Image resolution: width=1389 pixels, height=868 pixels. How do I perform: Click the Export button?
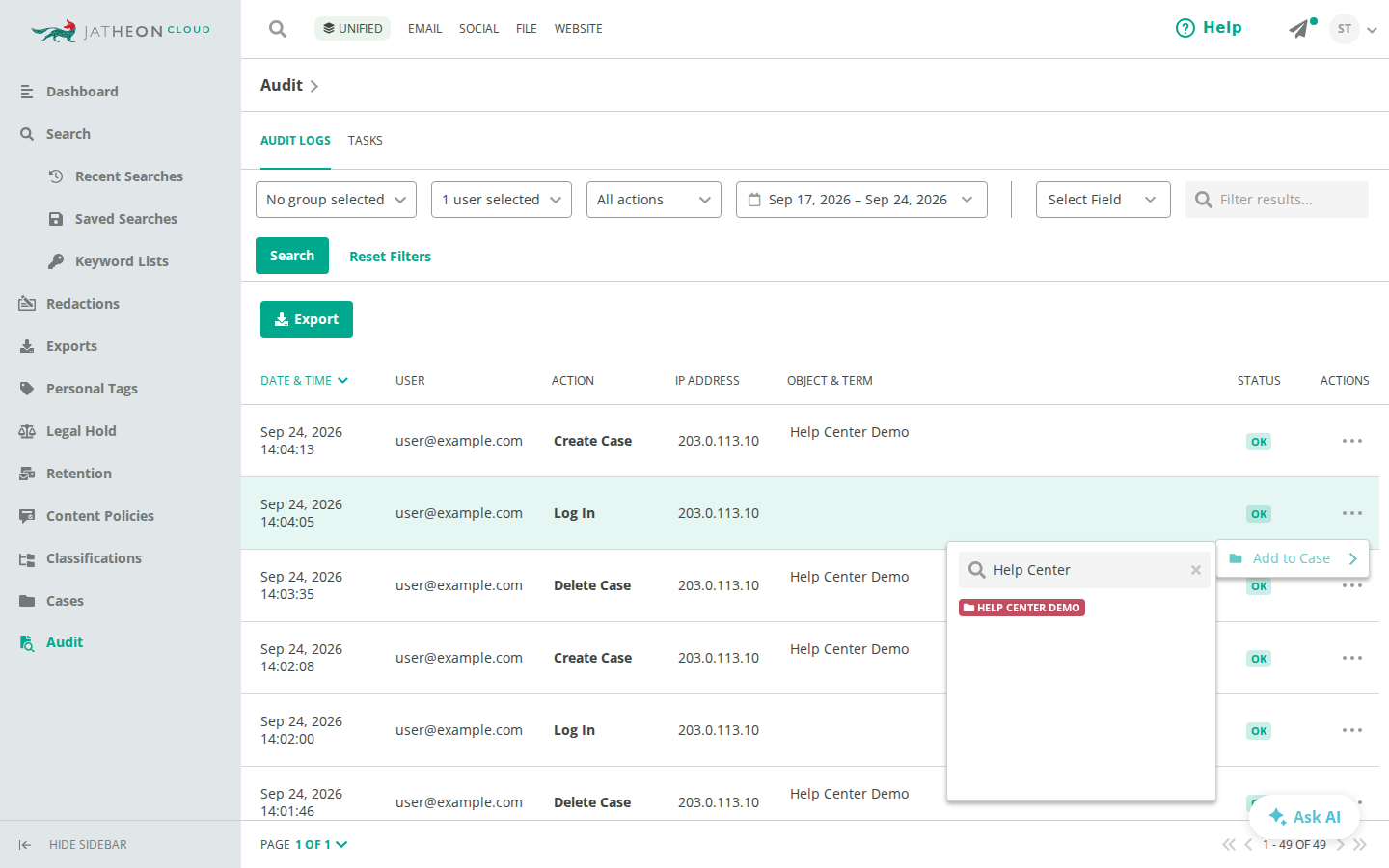(307, 319)
